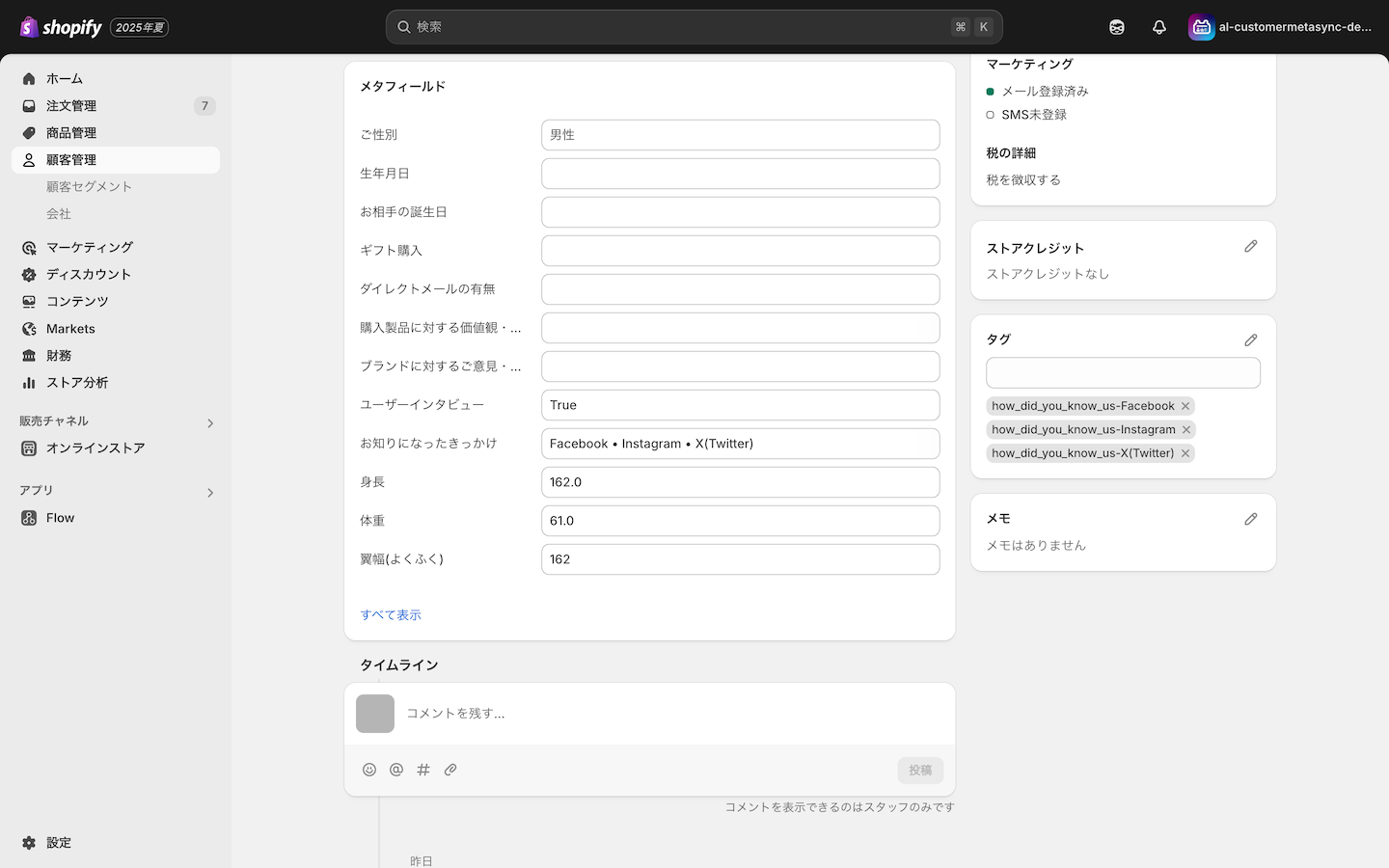Click the ギフト購入 input field
This screenshot has width=1389, height=868.
(x=741, y=251)
